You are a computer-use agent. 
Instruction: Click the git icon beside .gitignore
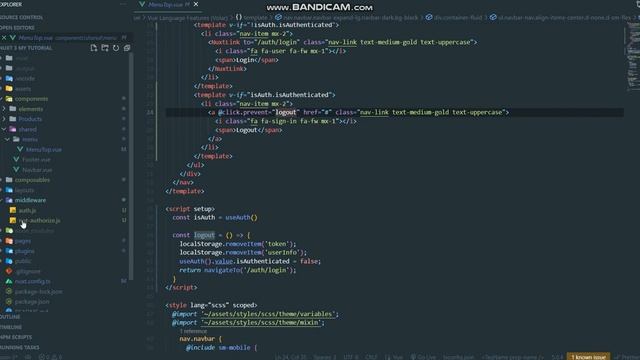[9, 271]
